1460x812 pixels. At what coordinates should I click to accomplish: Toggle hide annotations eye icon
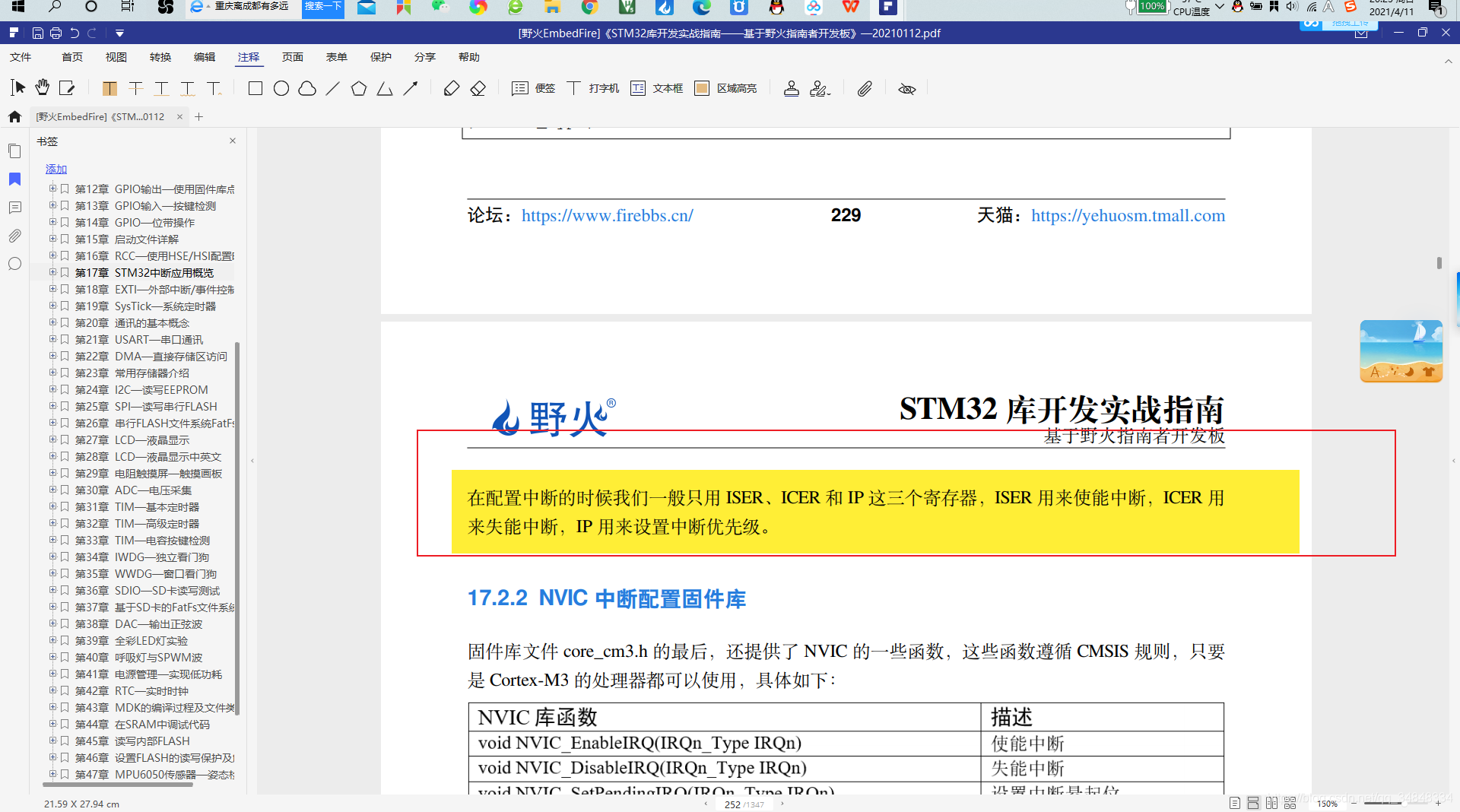[906, 88]
